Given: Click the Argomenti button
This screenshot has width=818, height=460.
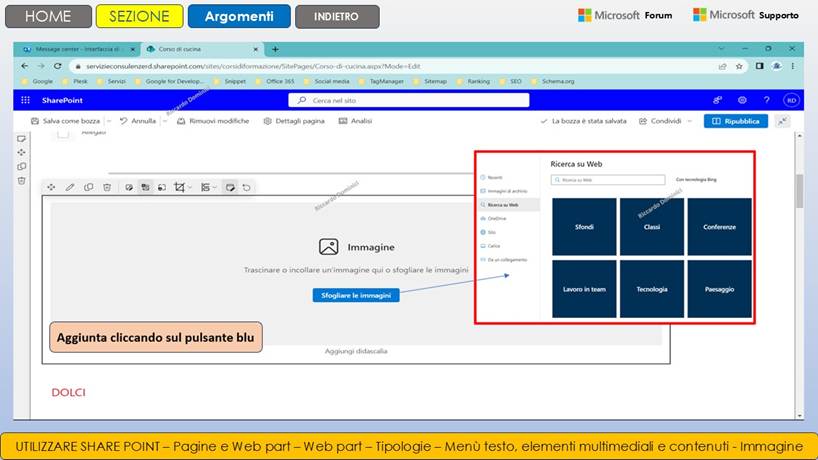Looking at the screenshot, I should 239,16.
